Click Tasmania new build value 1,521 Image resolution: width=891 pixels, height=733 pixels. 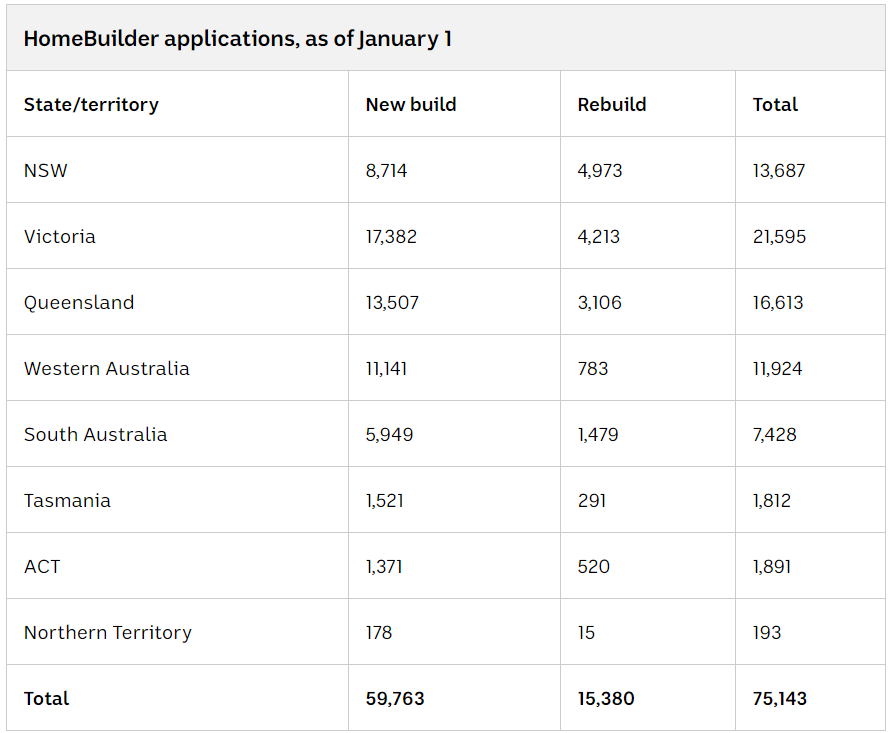pyautogui.click(x=385, y=501)
